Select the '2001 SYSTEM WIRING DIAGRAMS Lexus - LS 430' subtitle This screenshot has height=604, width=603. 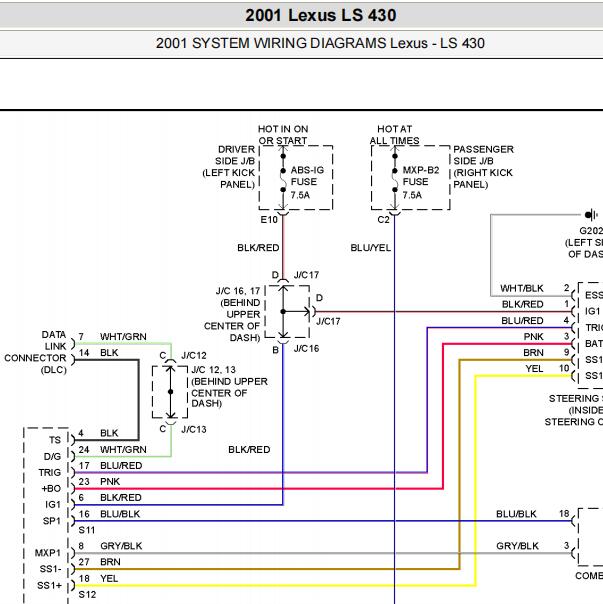(320, 43)
